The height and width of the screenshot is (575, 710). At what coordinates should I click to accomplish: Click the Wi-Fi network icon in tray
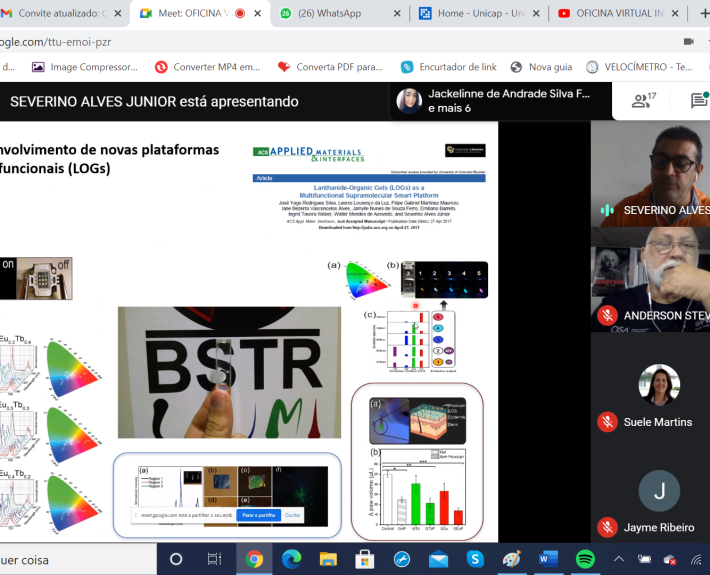point(696,560)
